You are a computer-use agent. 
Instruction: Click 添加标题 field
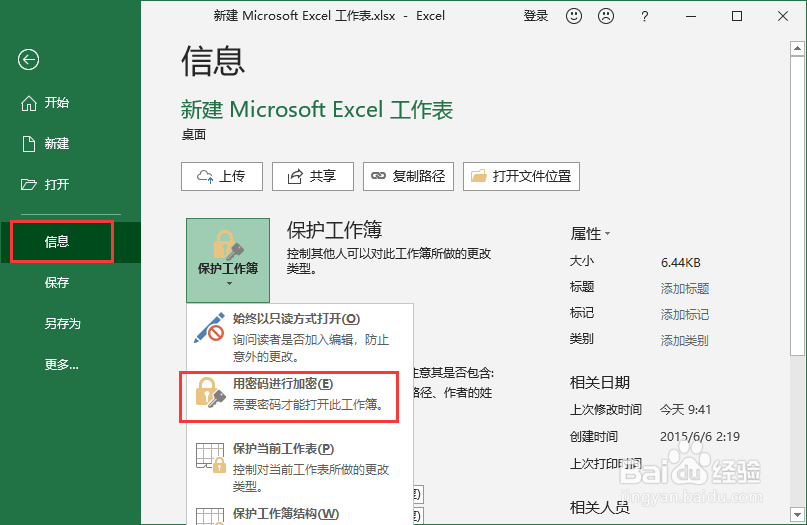[685, 289]
